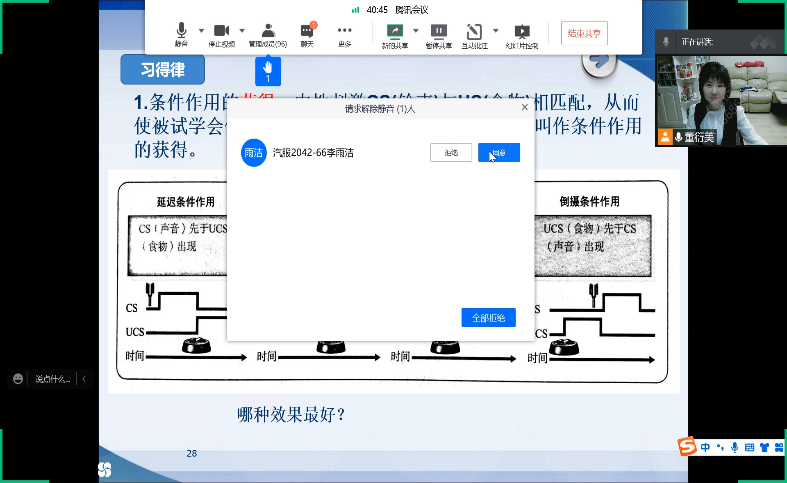
Task: Click the New Share (新的共享) icon
Action: pyautogui.click(x=395, y=34)
